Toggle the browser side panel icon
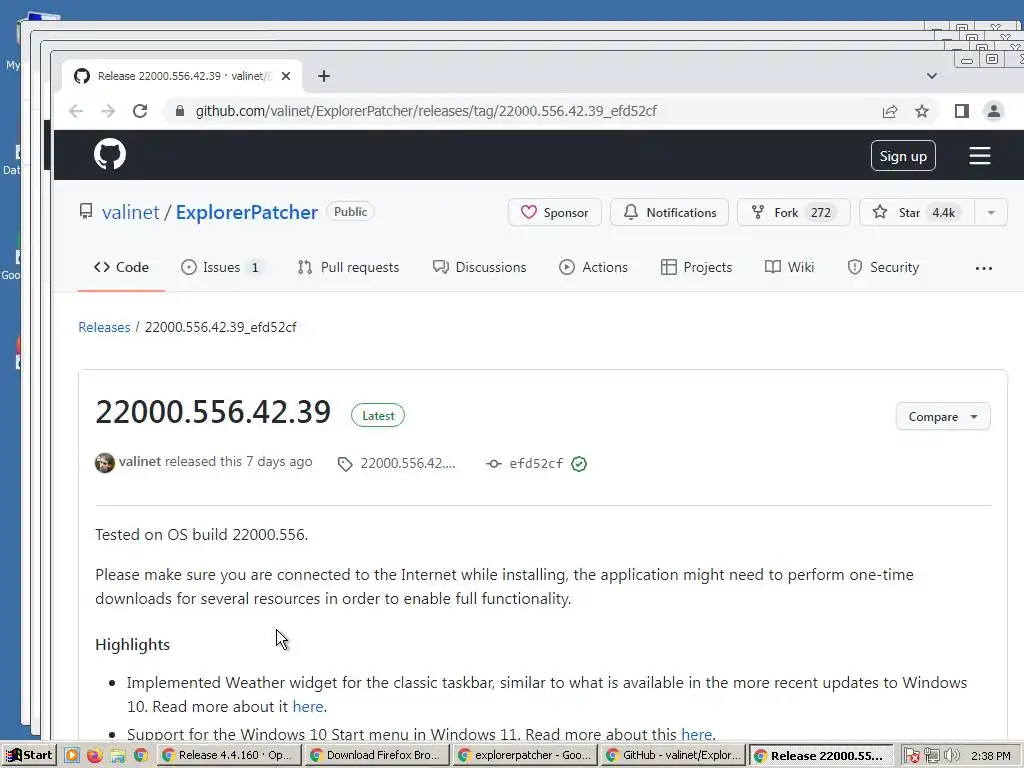This screenshot has height=768, width=1024. (x=961, y=111)
